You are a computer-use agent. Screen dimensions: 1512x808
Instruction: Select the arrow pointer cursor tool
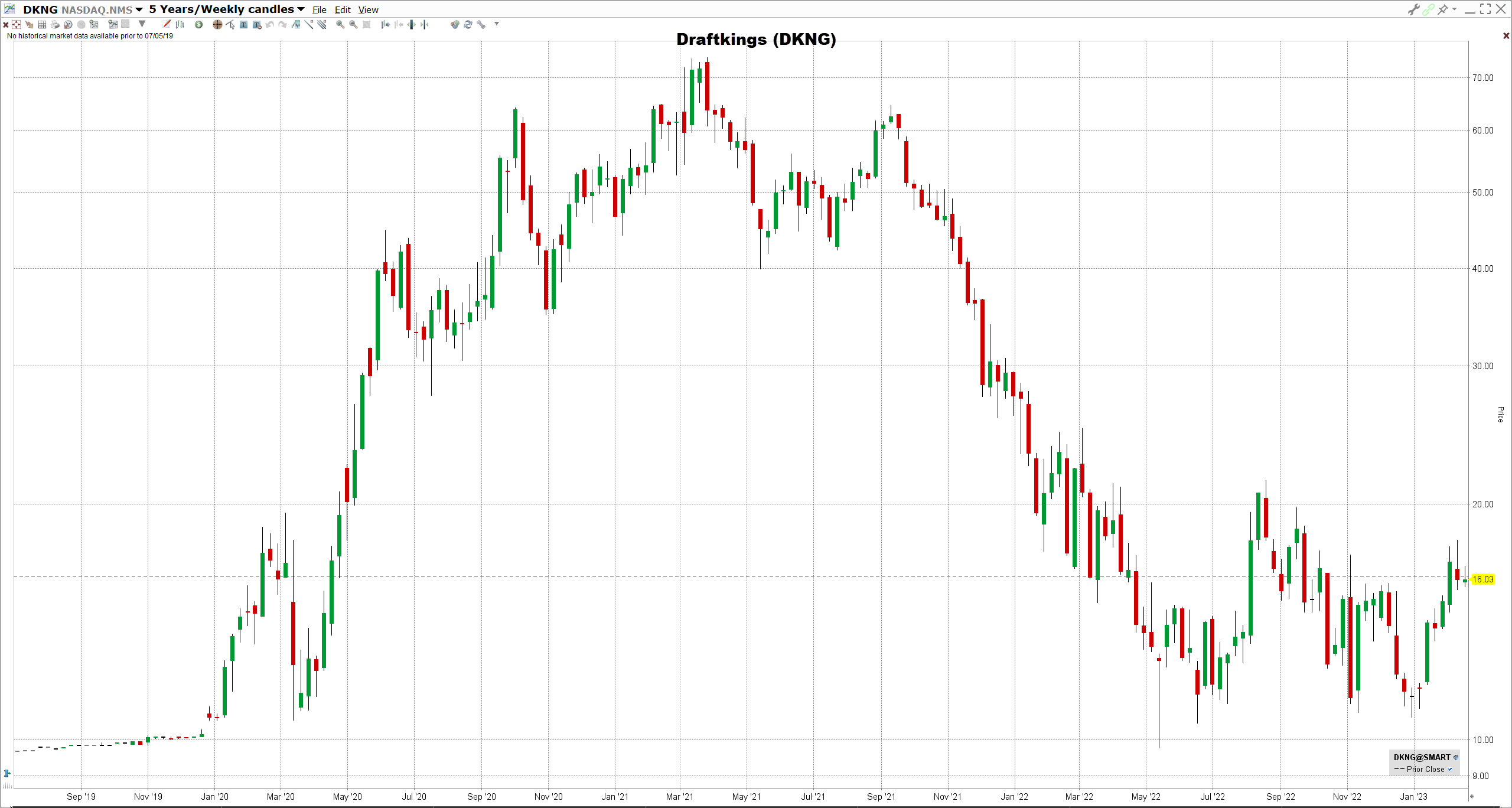230,25
